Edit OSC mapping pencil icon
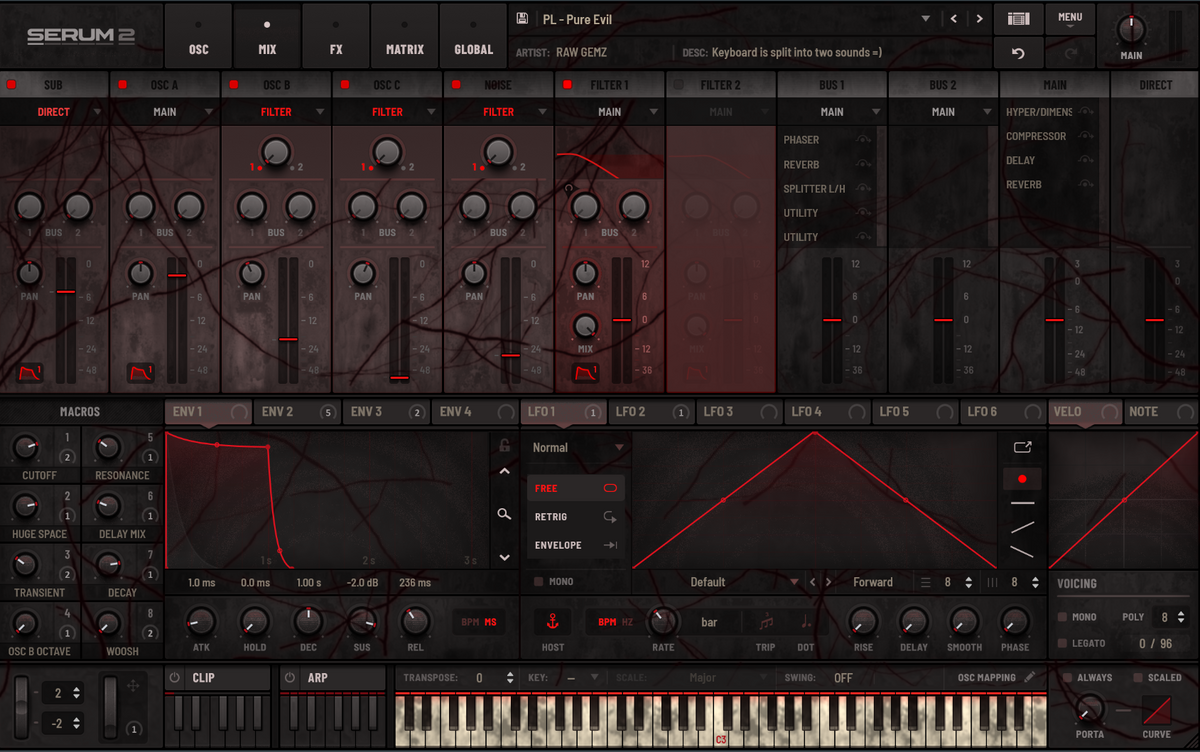The height and width of the screenshot is (752, 1200). click(1030, 677)
